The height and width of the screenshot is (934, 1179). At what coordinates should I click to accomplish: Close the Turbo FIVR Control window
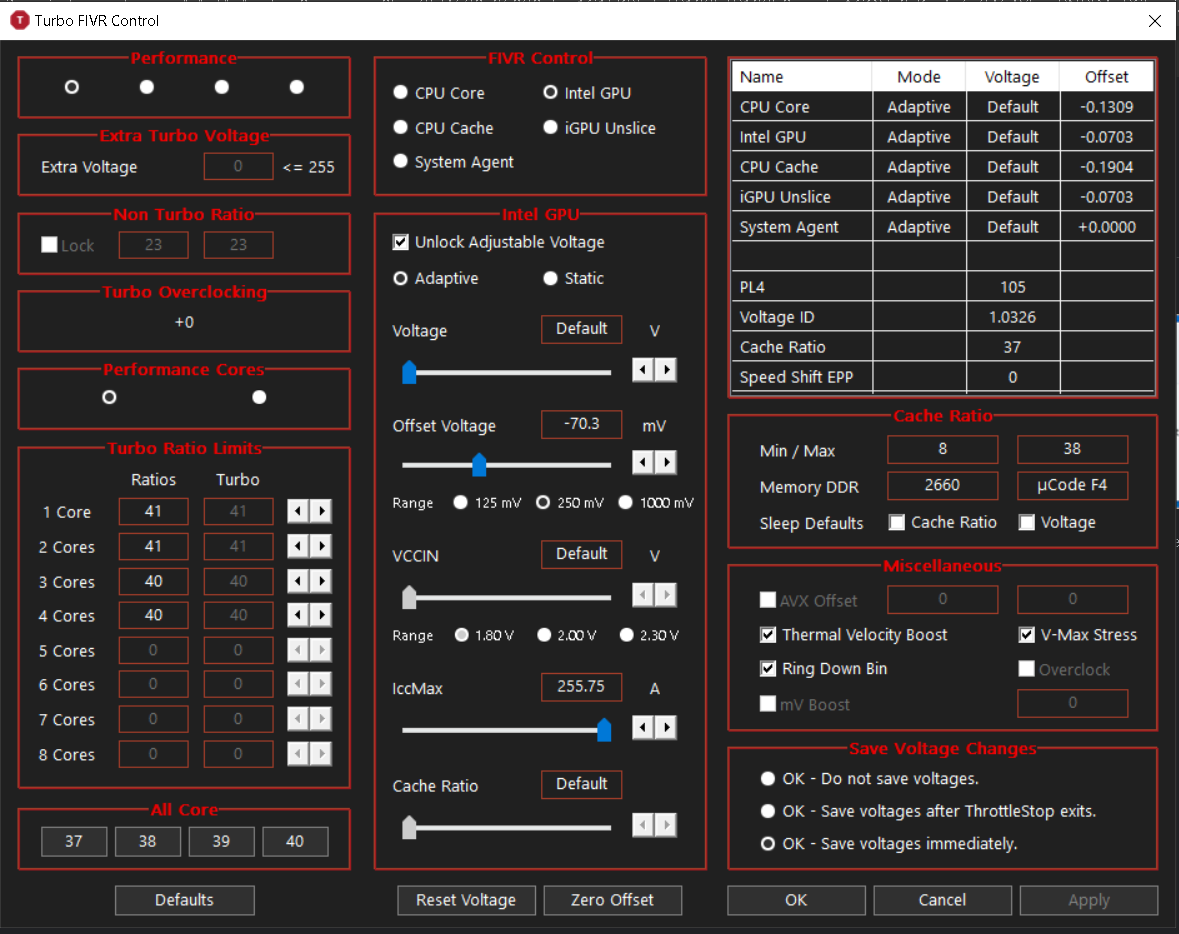(x=1155, y=20)
